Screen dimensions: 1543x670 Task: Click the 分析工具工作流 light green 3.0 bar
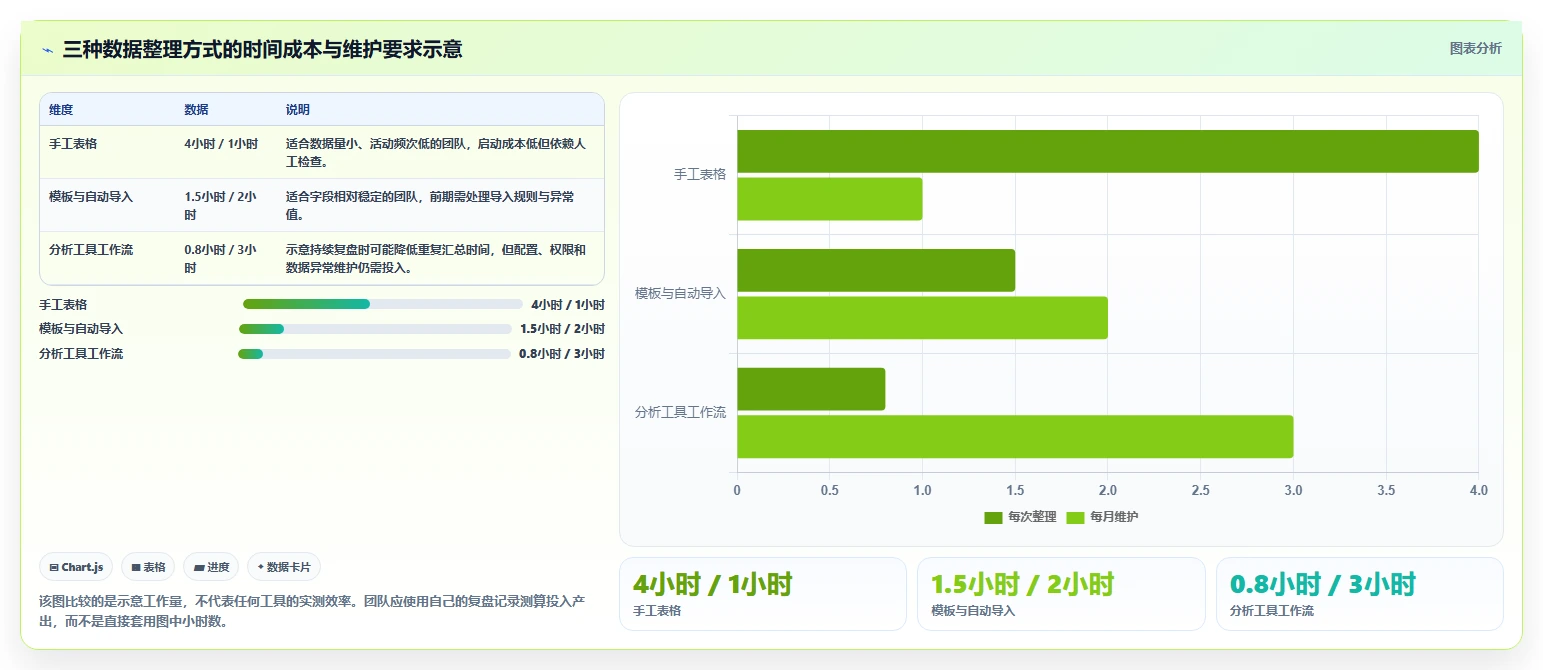(x=1015, y=437)
